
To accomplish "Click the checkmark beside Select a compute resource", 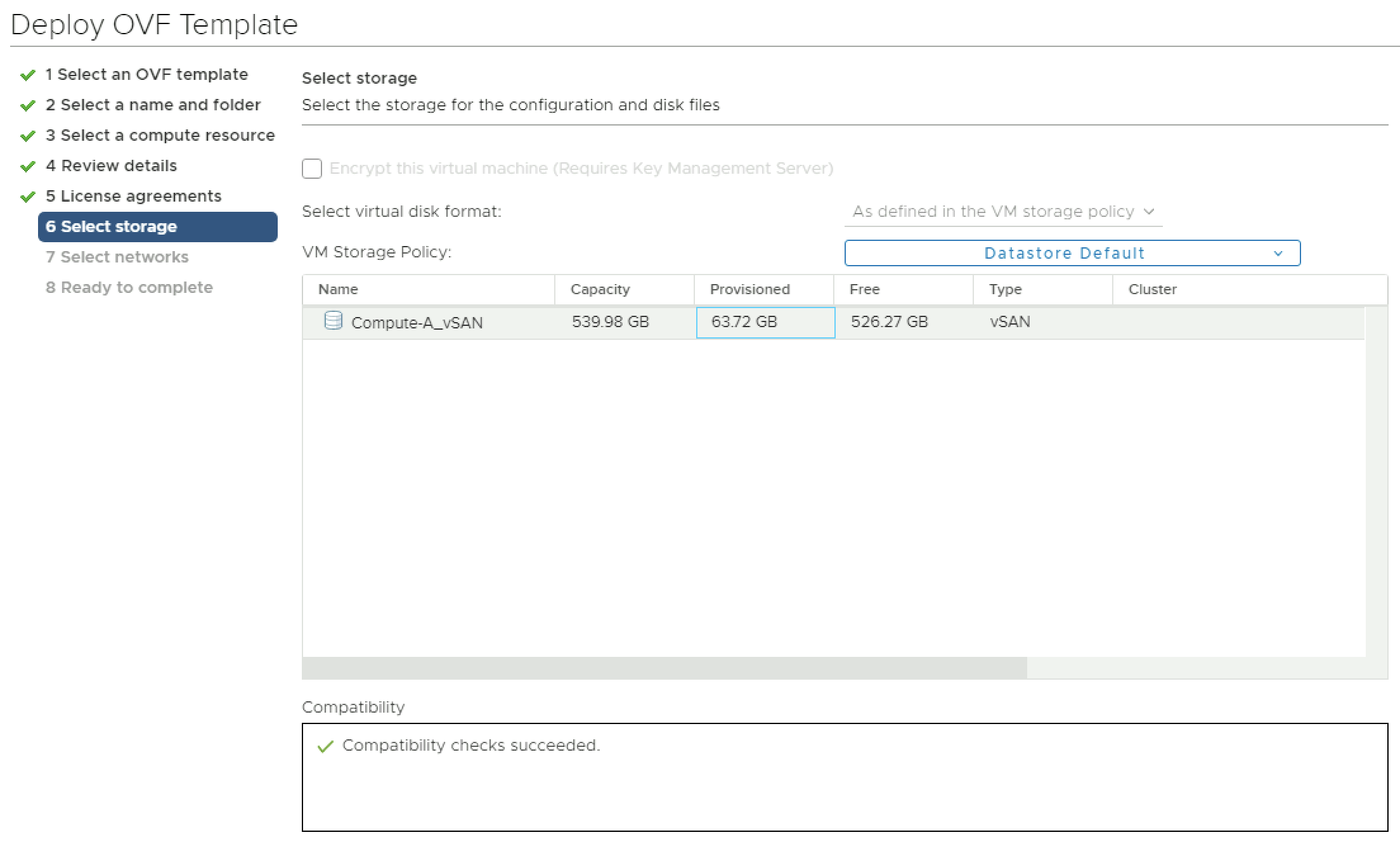I will click(x=27, y=136).
